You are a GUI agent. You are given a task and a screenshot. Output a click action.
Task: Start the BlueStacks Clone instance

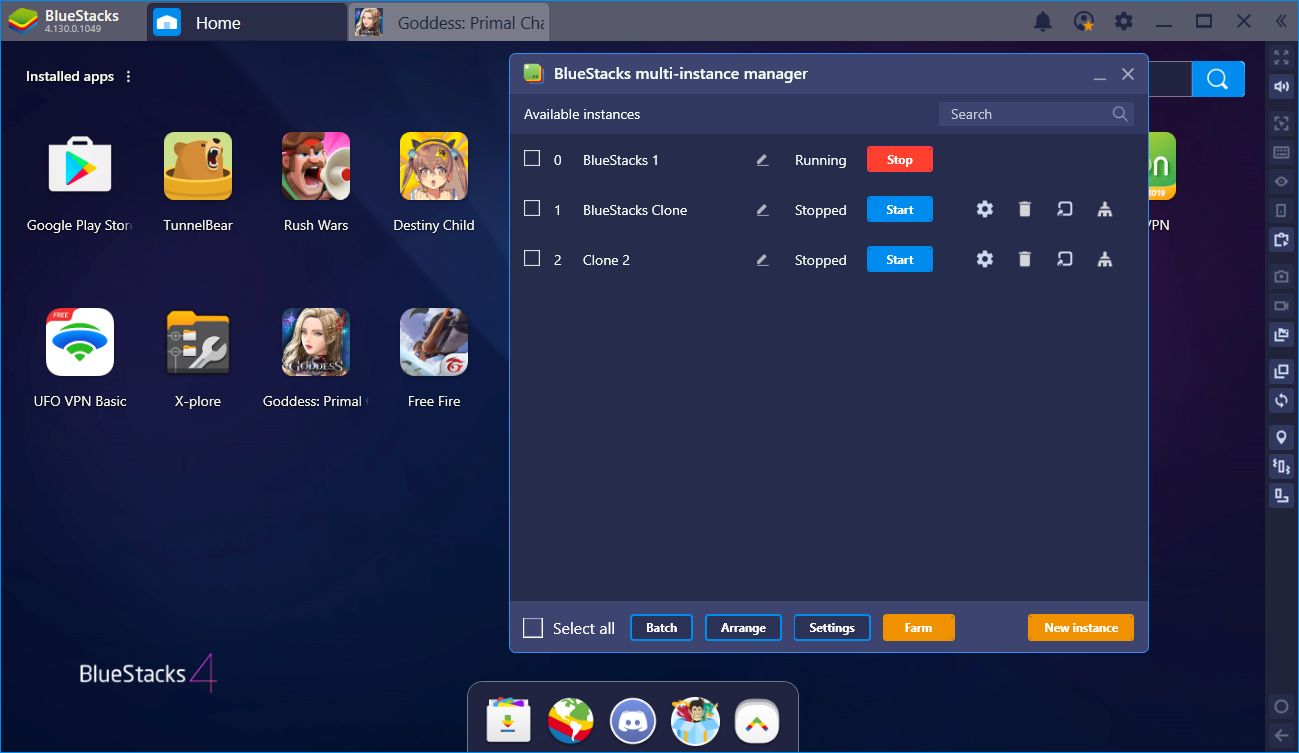coord(900,209)
